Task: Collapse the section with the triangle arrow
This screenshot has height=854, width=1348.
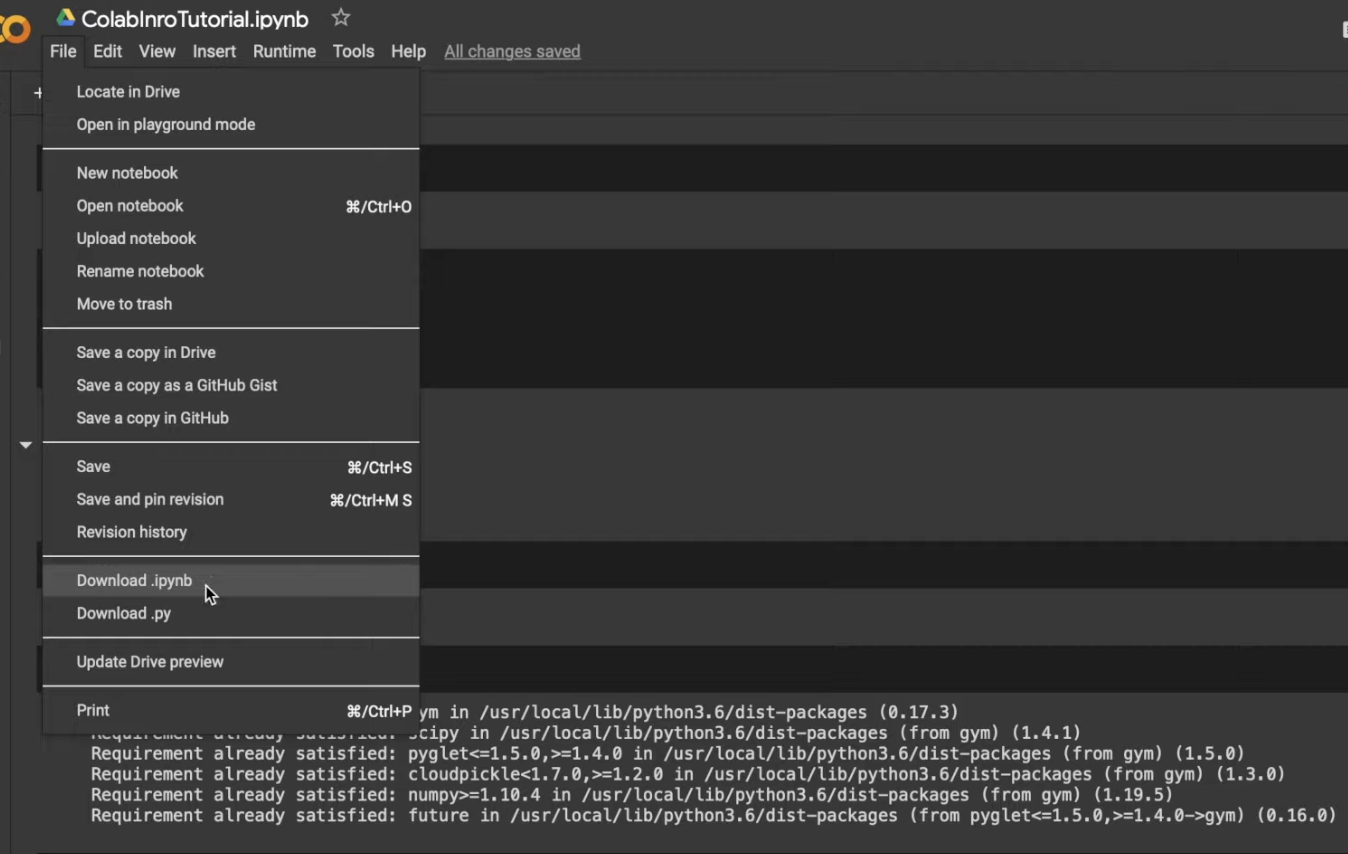Action: 26,444
